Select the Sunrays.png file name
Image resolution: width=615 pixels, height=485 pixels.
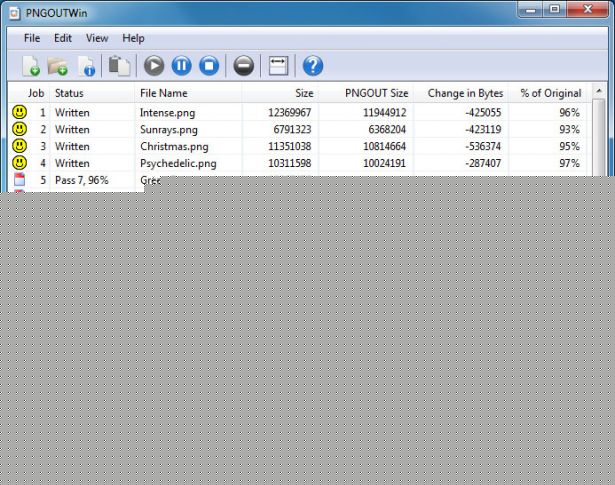[169, 130]
